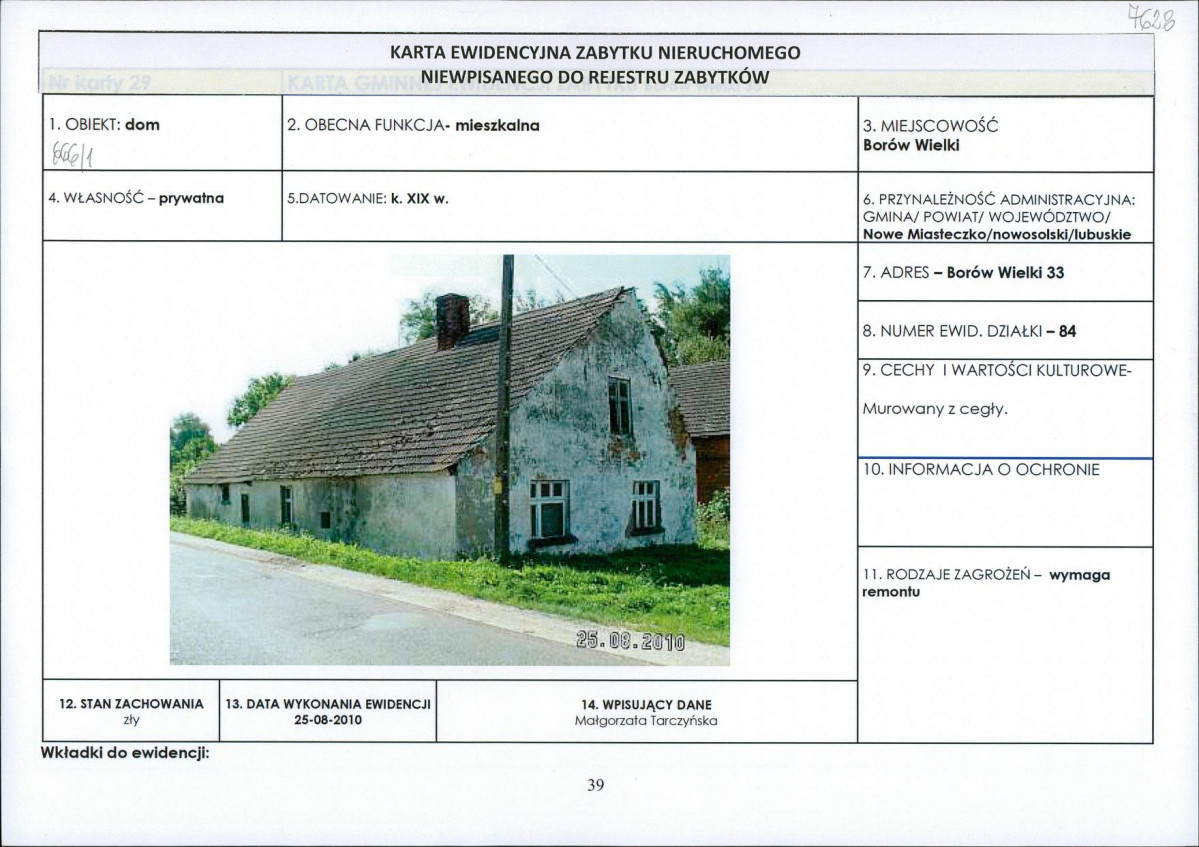
Task: Click the ADRES Borów Wielki 33 field
Action: tap(1006, 272)
